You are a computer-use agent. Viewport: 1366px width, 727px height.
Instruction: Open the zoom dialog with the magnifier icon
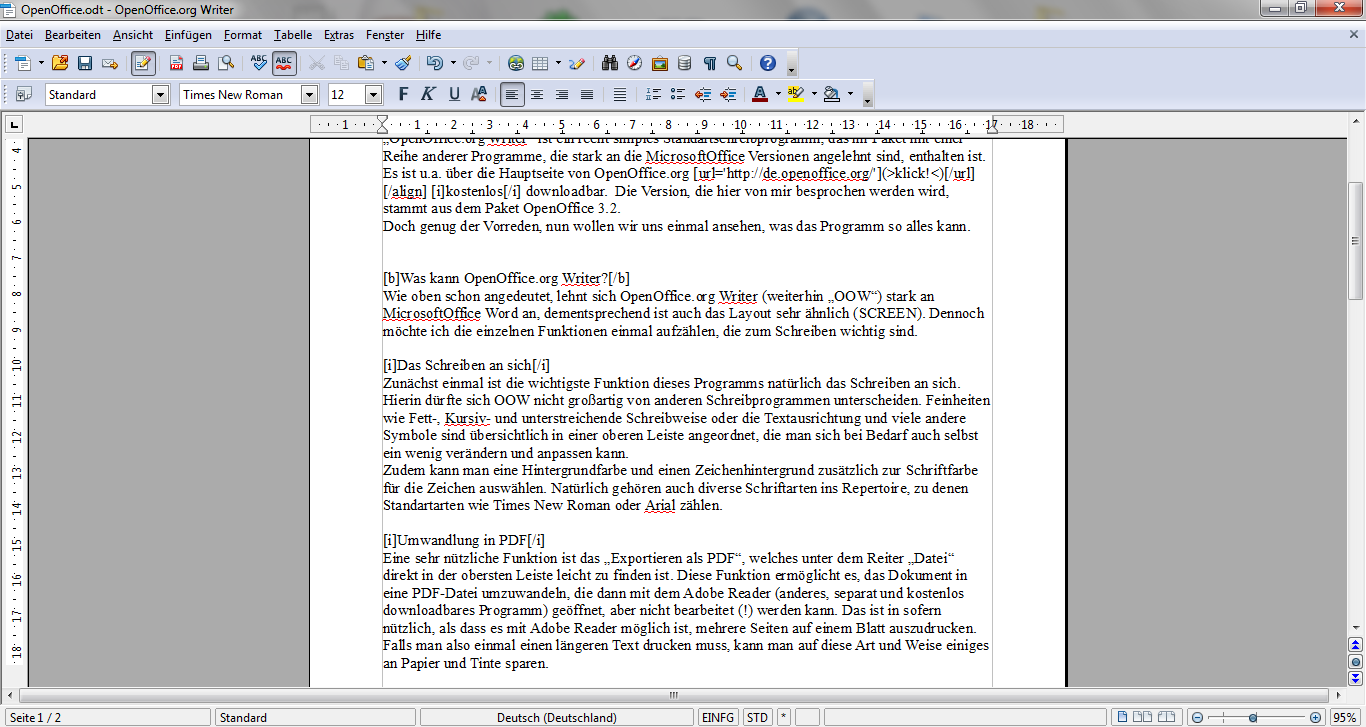[x=734, y=63]
